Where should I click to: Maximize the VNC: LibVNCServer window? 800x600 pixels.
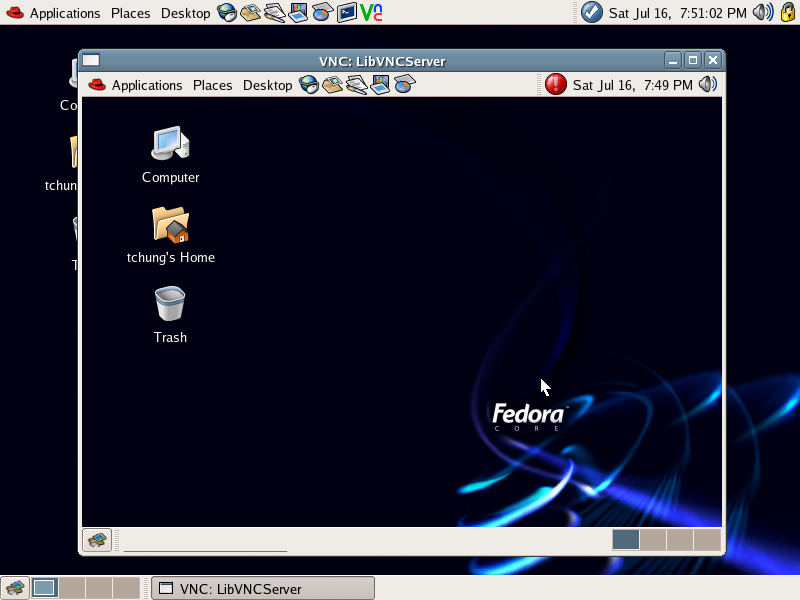[x=693, y=61]
